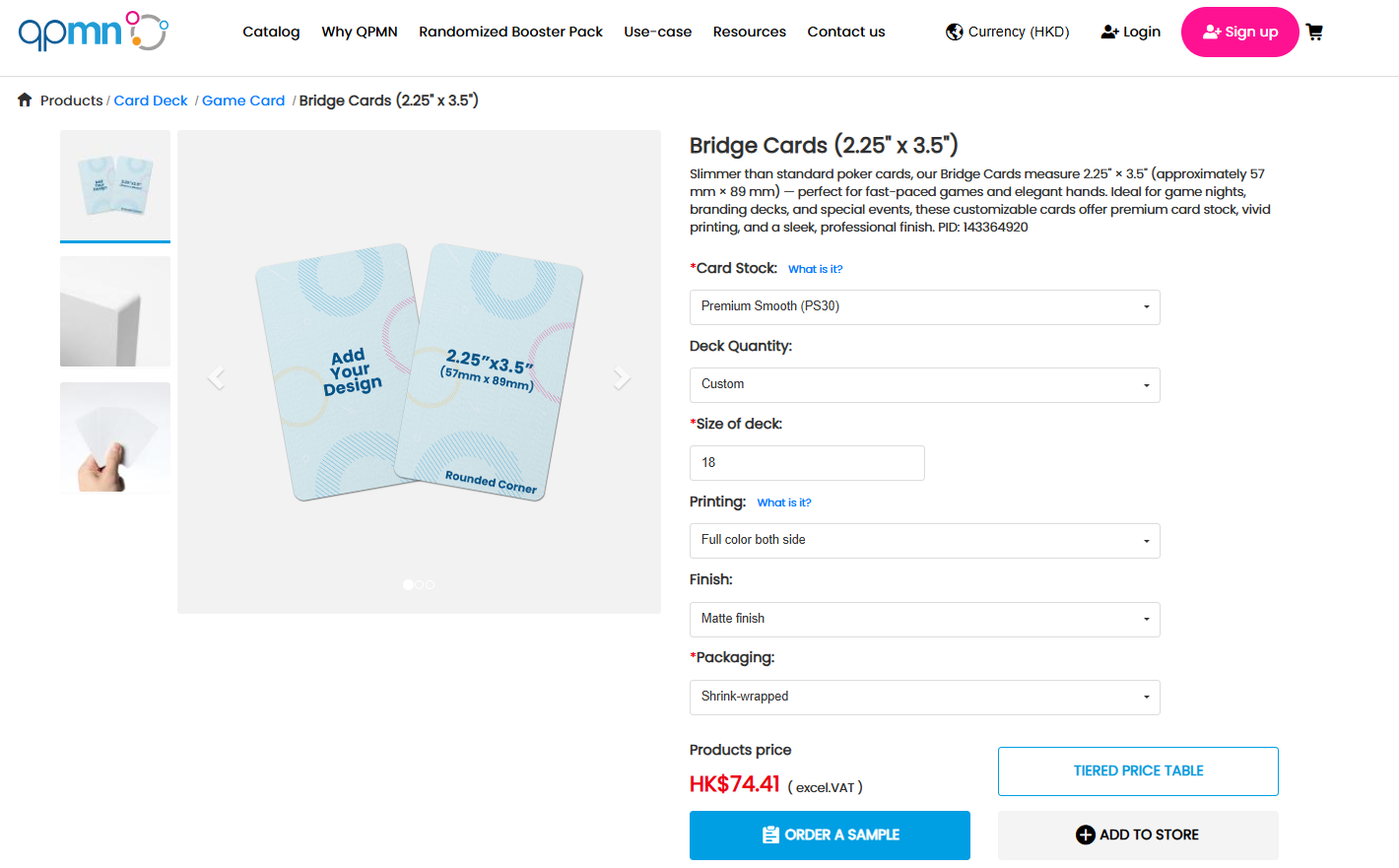
Task: Click the Login link with user icon
Action: point(1130,32)
